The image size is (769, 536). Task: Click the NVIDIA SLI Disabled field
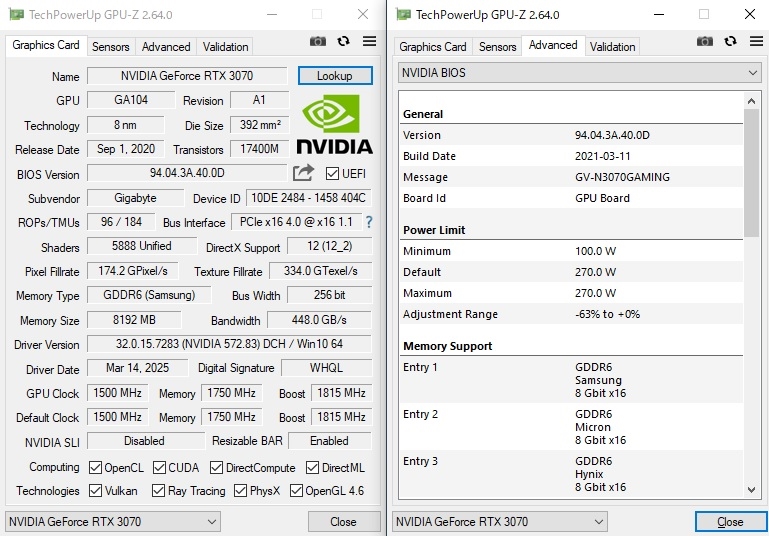click(145, 441)
